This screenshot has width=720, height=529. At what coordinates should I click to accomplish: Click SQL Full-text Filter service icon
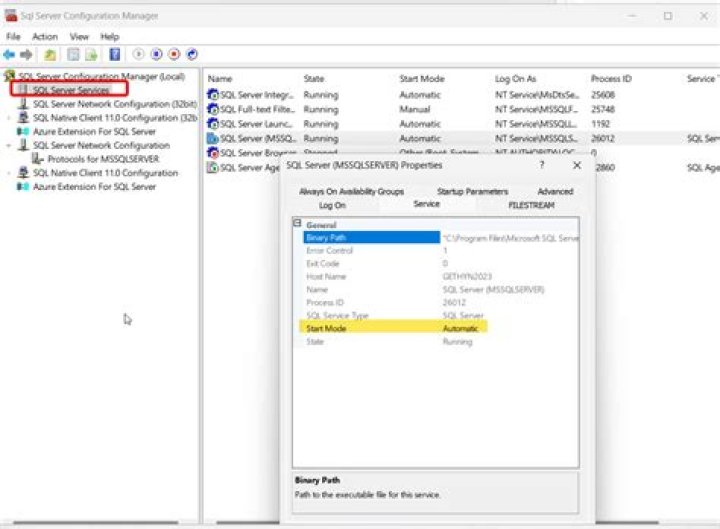point(213,109)
